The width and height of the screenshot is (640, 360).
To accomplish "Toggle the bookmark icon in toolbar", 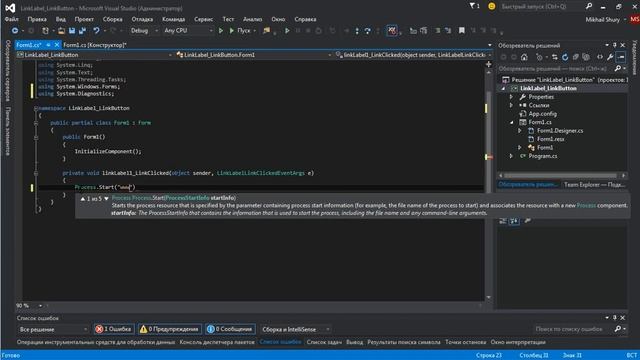I will click(462, 31).
